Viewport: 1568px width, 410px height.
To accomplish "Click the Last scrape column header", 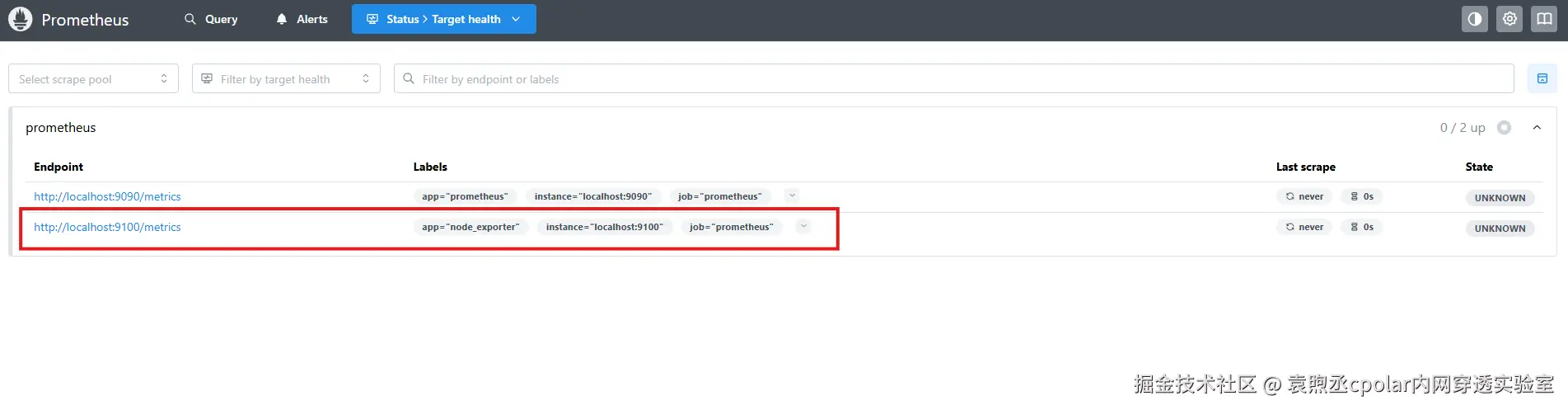I will pyautogui.click(x=1306, y=167).
